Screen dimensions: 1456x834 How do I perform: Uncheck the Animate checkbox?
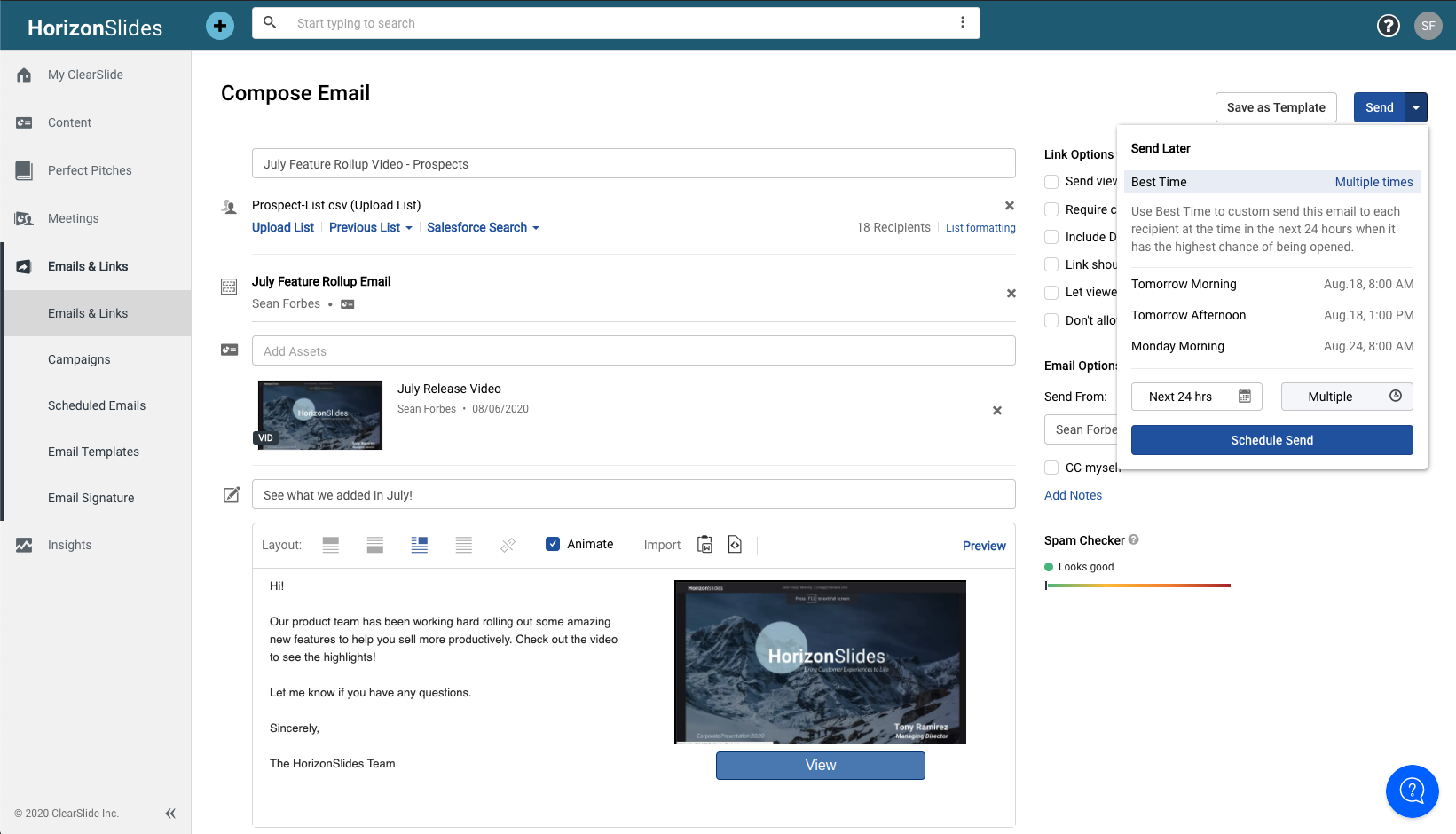click(x=553, y=544)
